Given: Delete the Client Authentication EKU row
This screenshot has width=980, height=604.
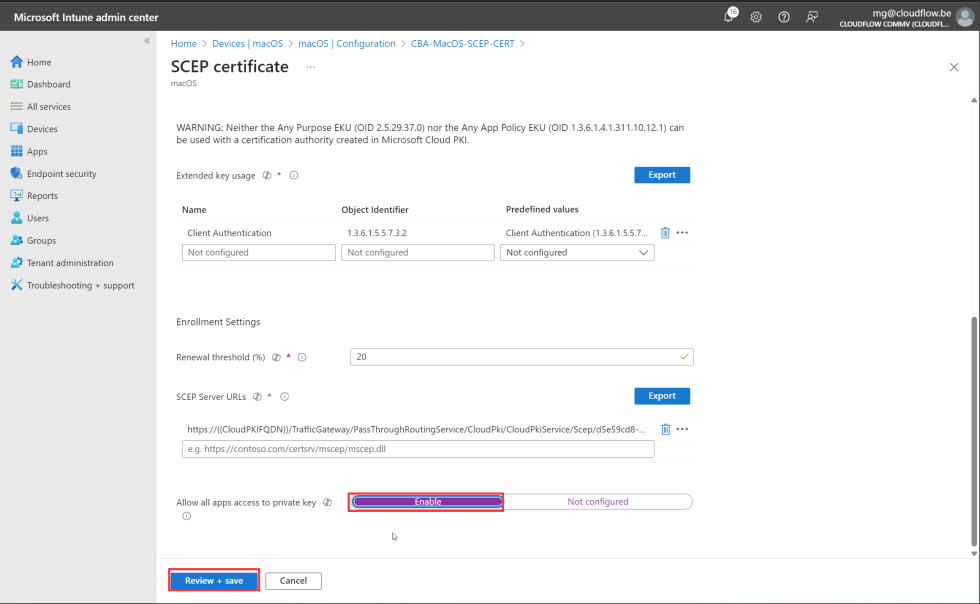Looking at the screenshot, I should coord(665,232).
